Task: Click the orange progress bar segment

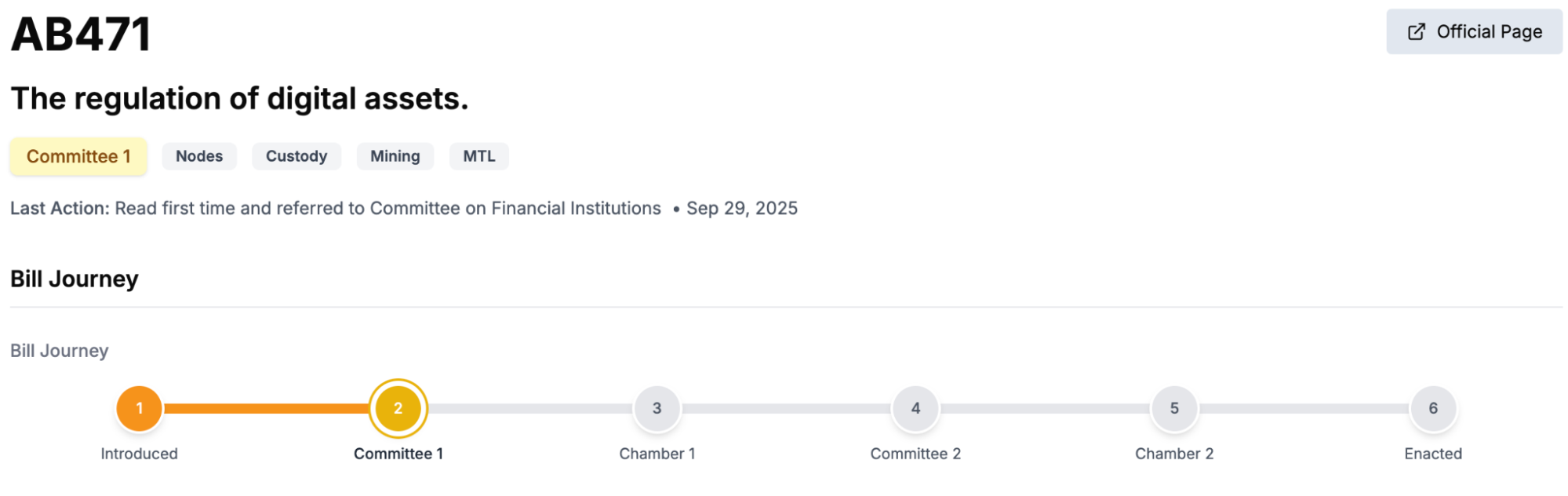Action: pos(267,408)
